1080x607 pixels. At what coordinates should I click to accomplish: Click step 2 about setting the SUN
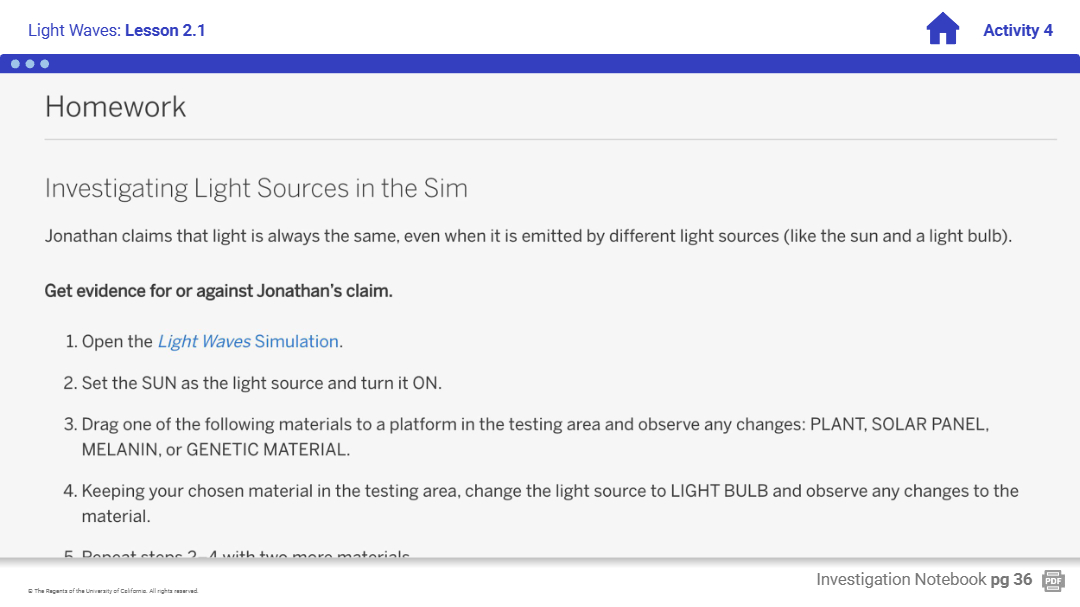pyautogui.click(x=260, y=383)
